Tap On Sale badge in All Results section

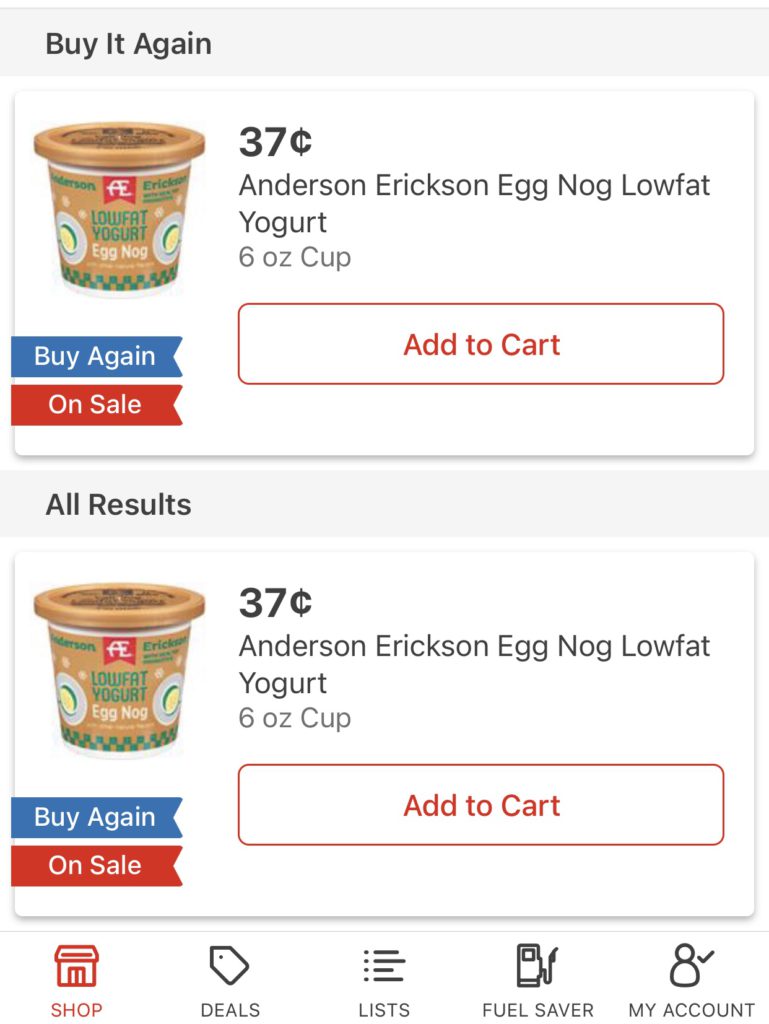coord(95,865)
